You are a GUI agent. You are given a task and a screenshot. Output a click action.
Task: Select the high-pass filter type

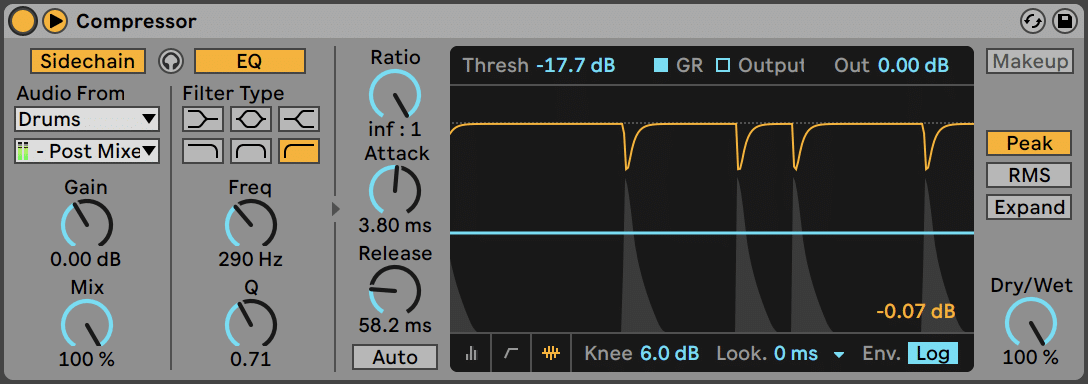(299, 151)
